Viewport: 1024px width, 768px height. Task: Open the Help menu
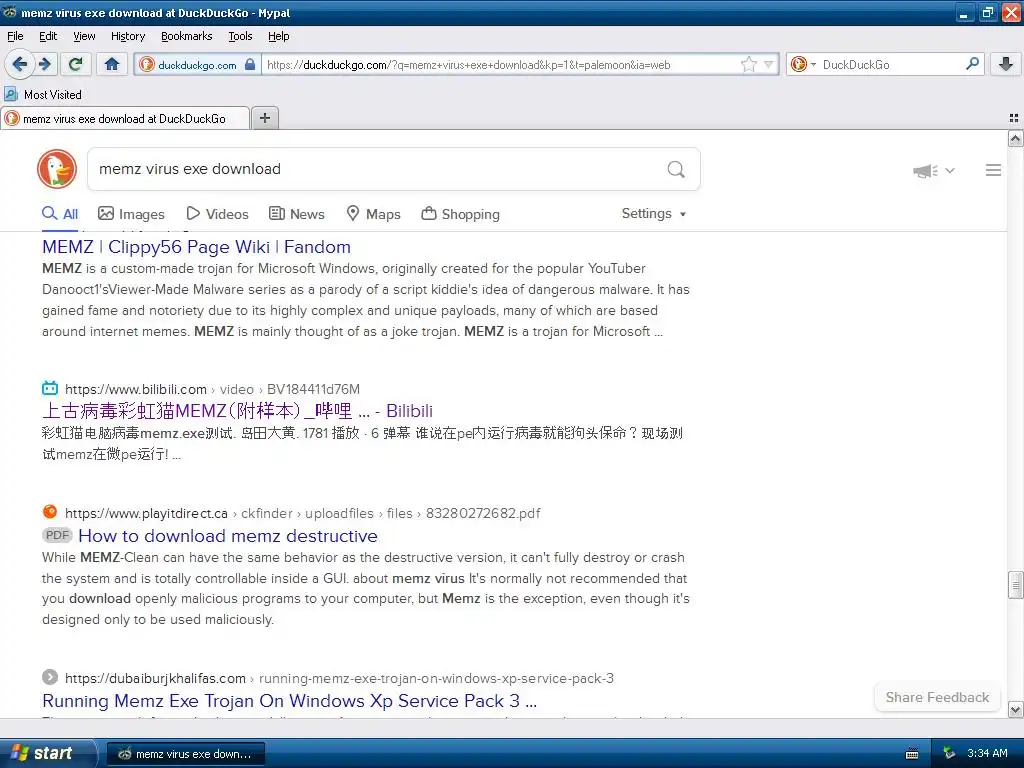[278, 36]
